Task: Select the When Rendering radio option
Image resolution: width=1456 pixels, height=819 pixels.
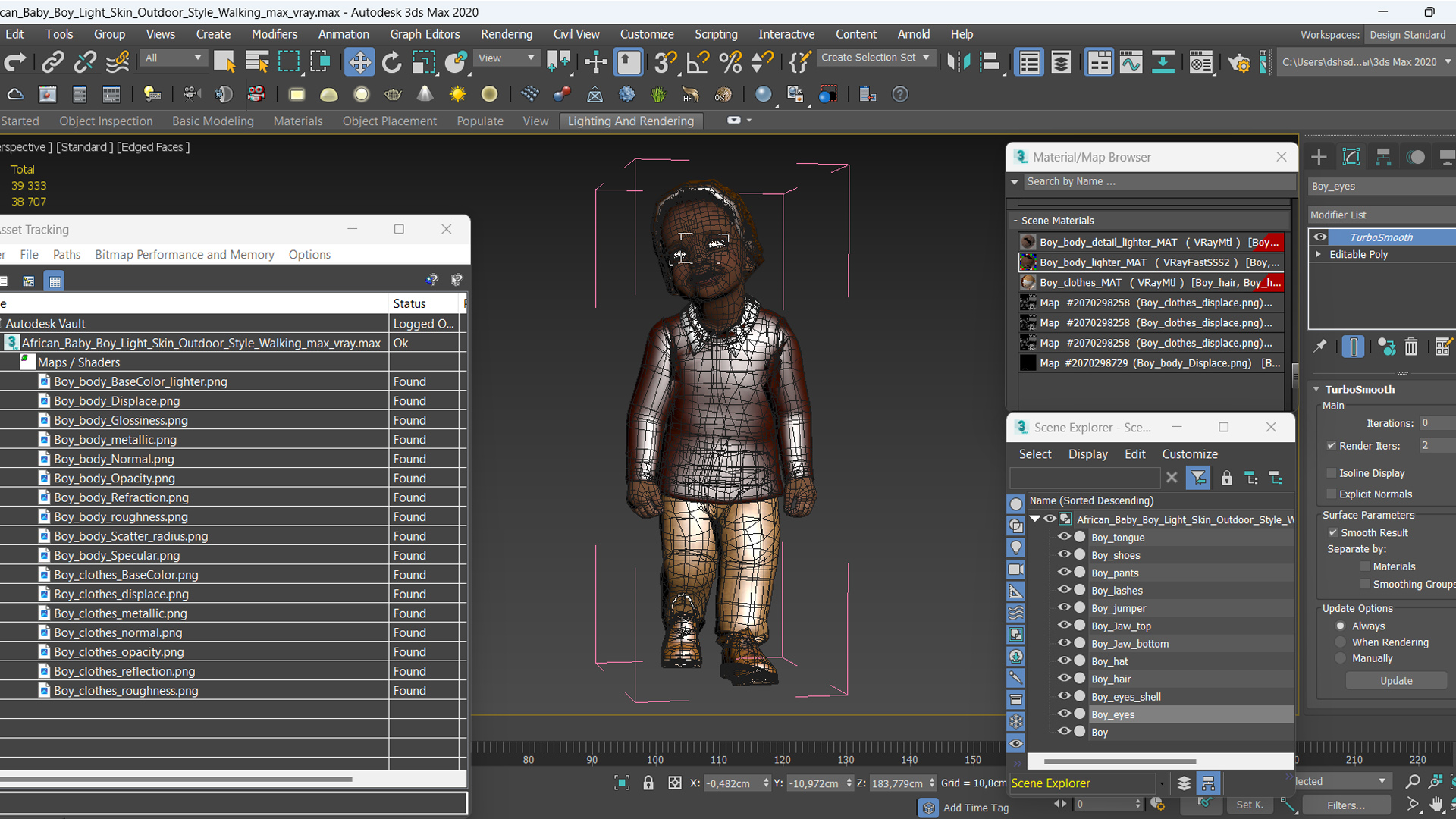Action: (x=1341, y=642)
